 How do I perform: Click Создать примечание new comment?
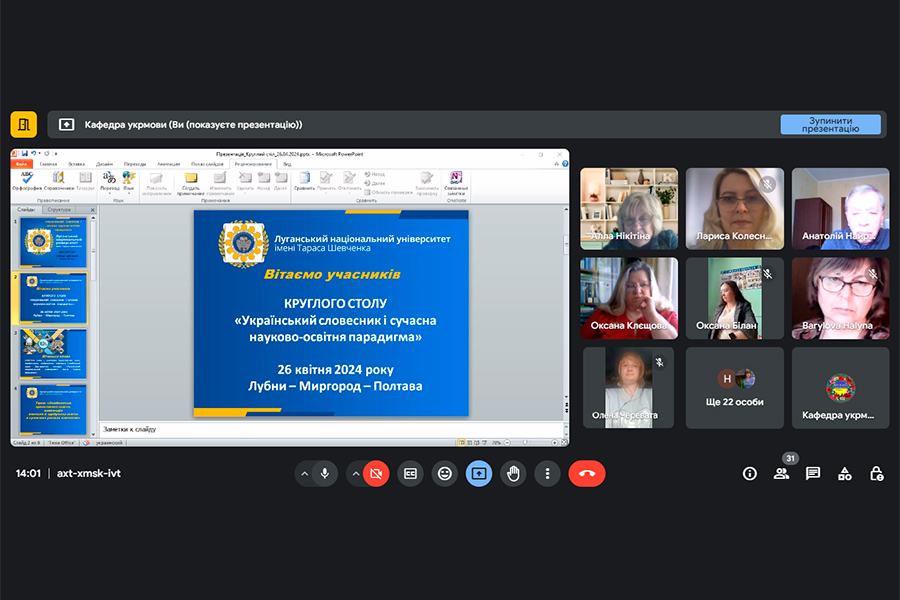pyautogui.click(x=191, y=183)
